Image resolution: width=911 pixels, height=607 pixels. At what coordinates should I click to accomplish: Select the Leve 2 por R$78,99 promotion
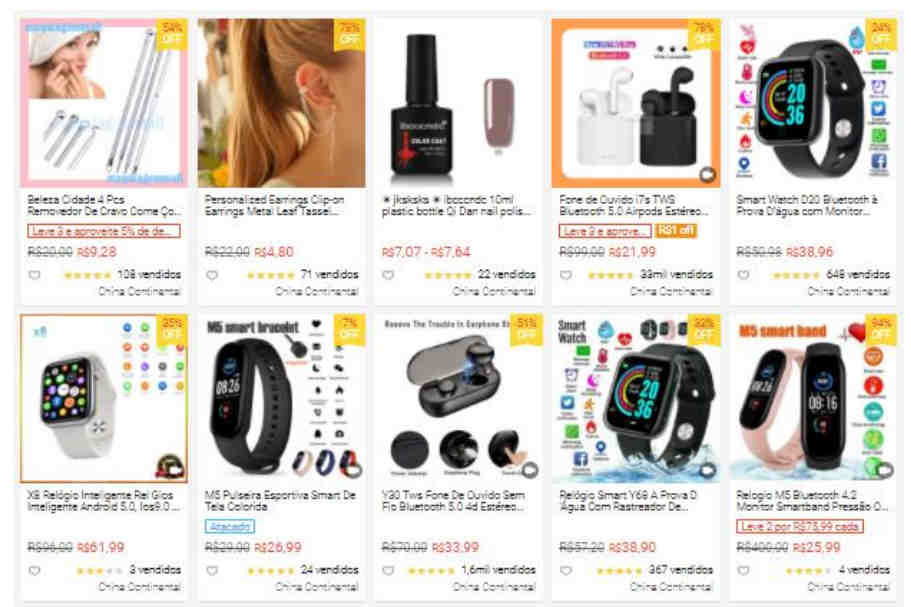point(799,526)
